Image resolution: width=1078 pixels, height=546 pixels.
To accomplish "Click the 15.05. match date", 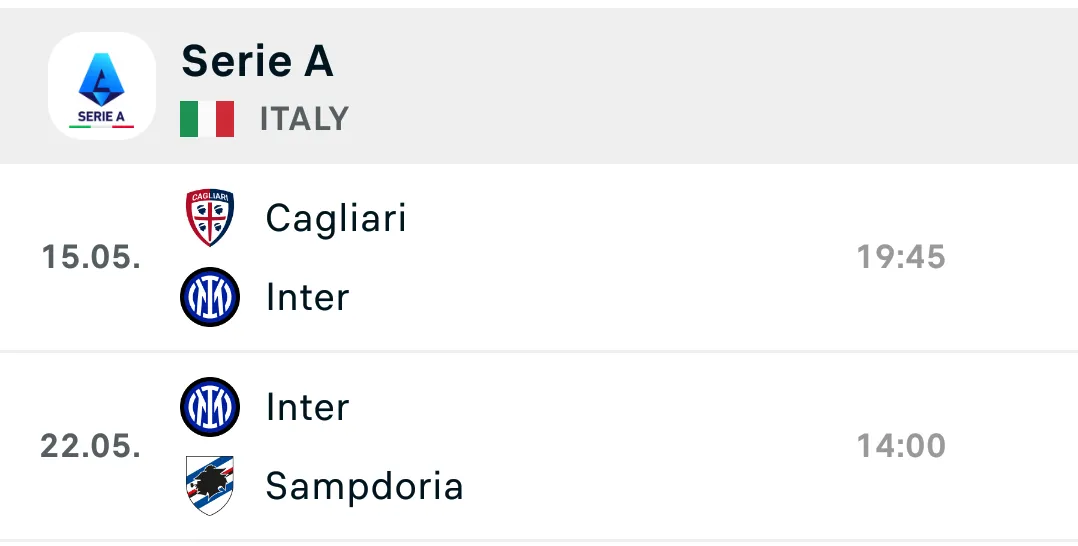I will tap(90, 257).
